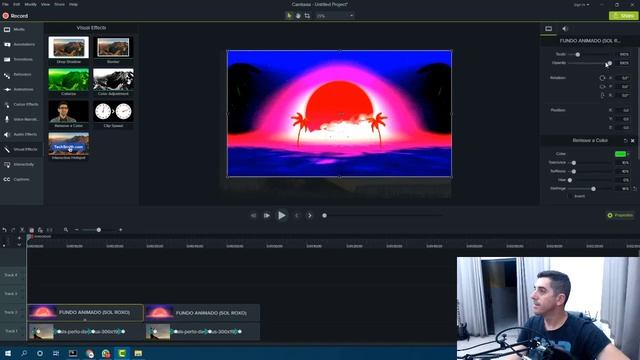
Task: Open the Visual Effects tab
Action: [21, 149]
